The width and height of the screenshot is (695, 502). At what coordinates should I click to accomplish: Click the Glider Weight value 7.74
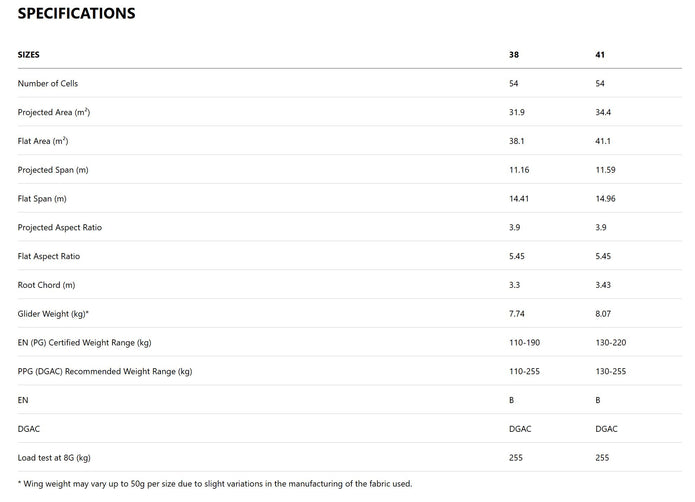coord(517,314)
